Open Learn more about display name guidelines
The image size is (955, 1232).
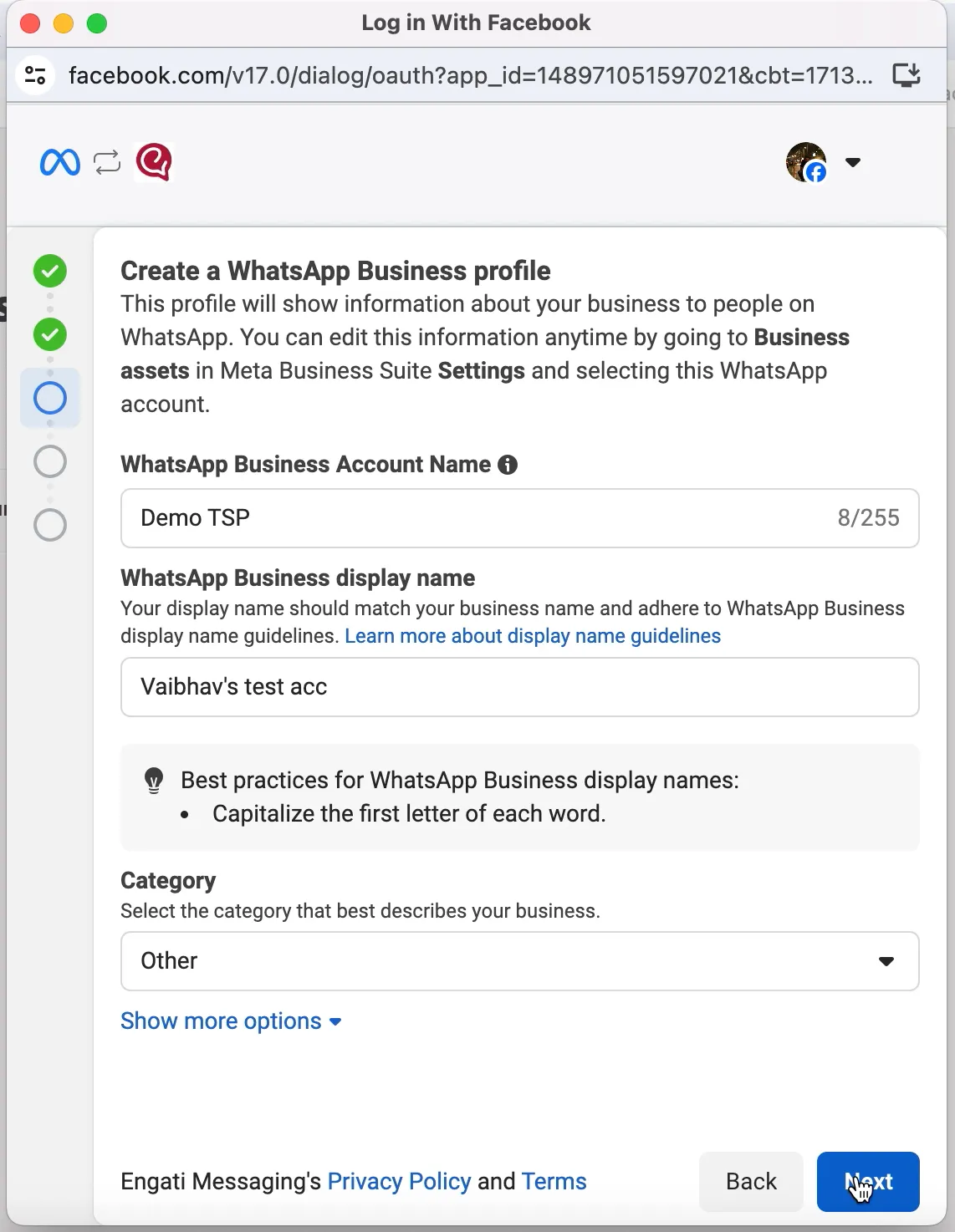533,636
